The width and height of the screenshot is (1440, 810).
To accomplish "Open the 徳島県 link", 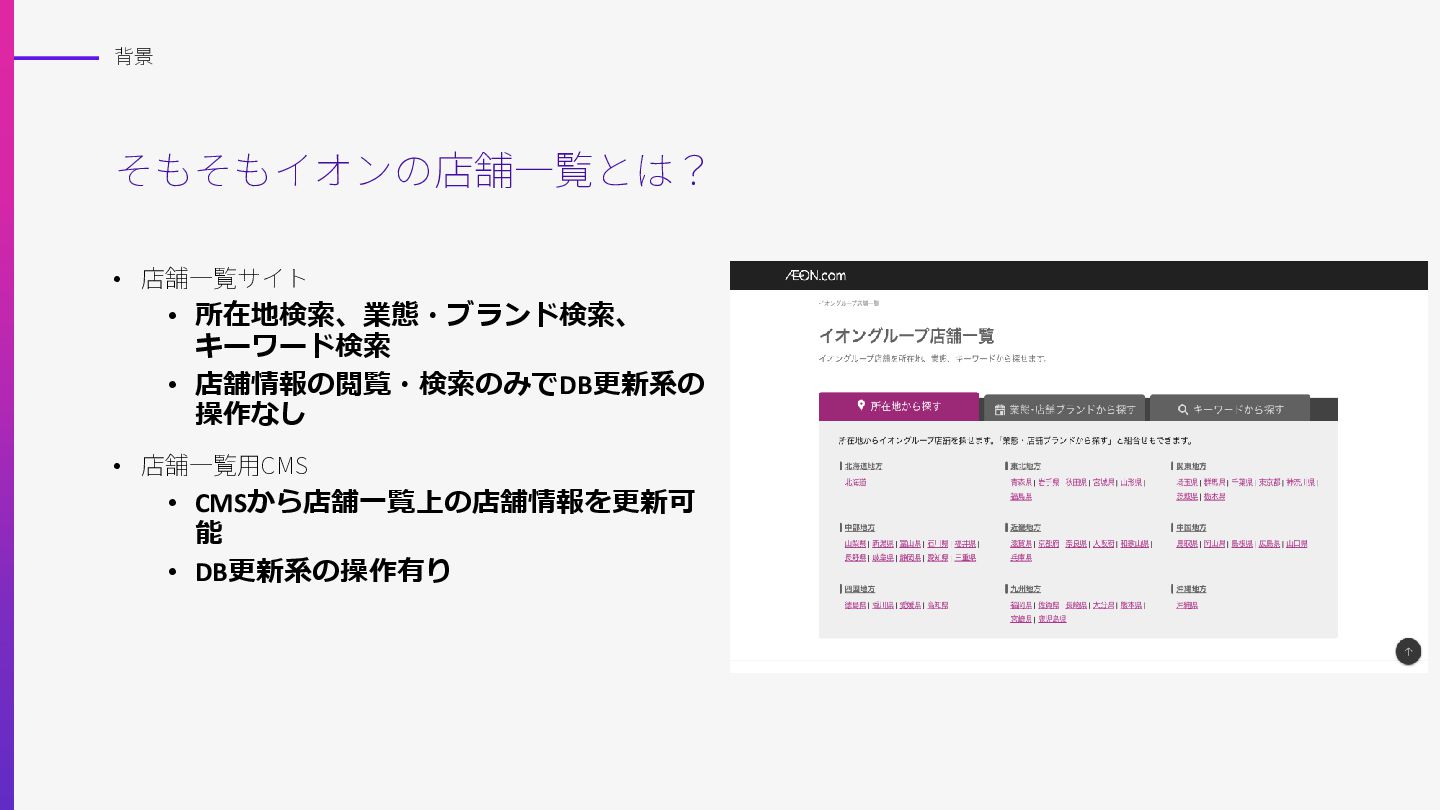I will click(855, 605).
